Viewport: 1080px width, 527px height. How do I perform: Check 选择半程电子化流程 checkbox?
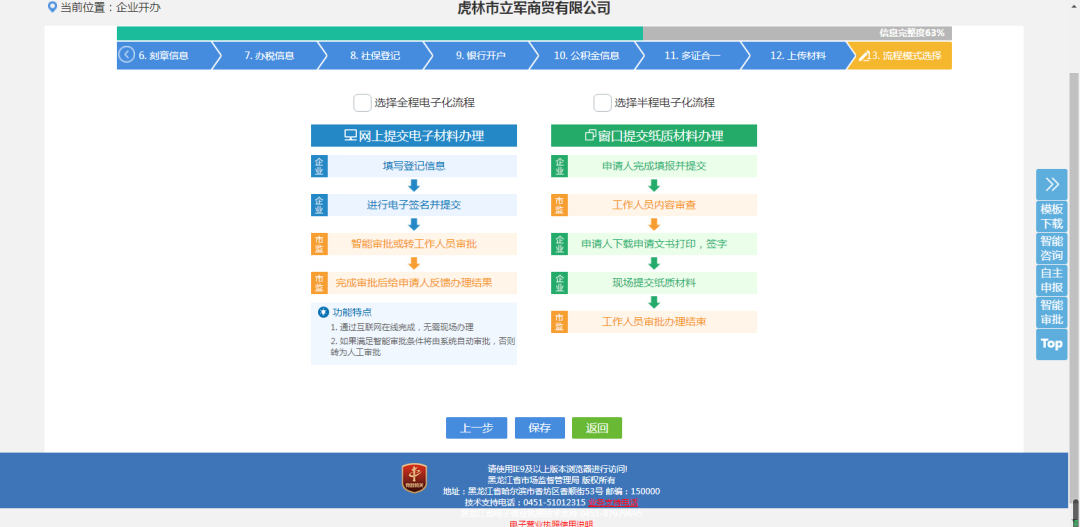coord(603,103)
